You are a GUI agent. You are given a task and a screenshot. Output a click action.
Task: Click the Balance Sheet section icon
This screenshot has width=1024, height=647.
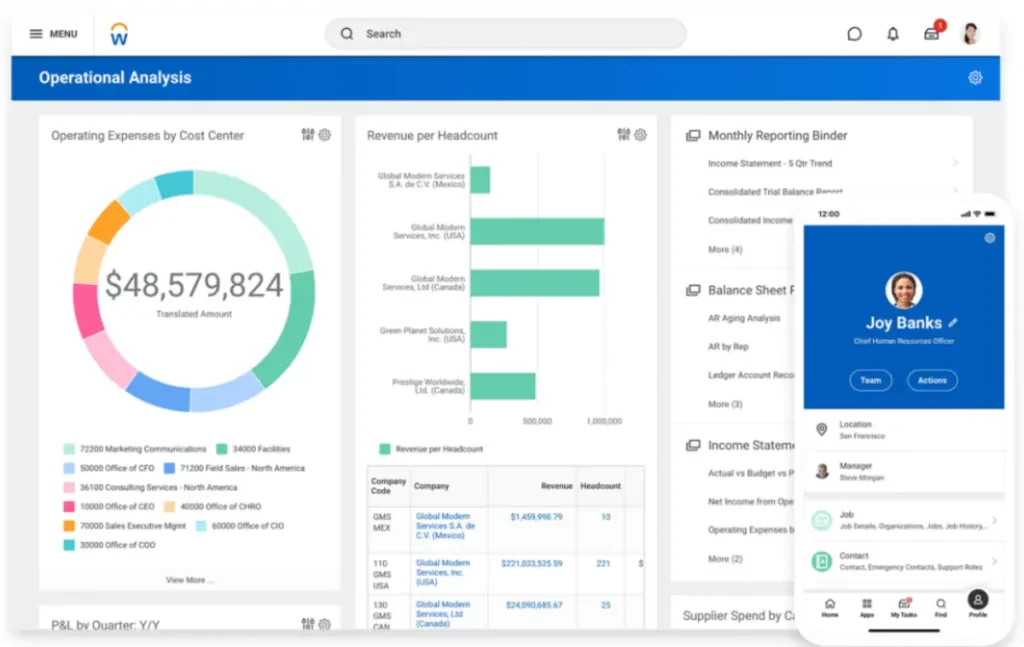(693, 290)
